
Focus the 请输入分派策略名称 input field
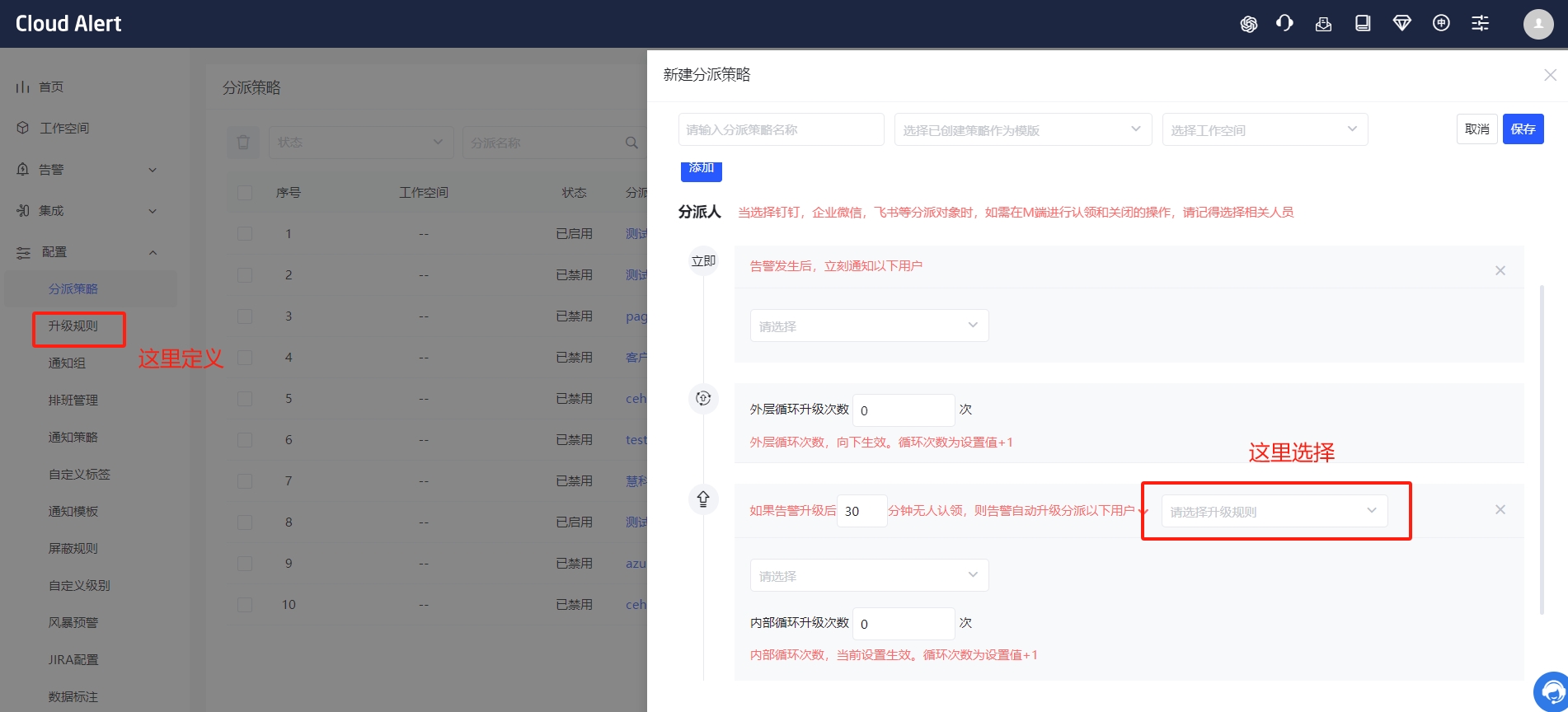coord(781,129)
